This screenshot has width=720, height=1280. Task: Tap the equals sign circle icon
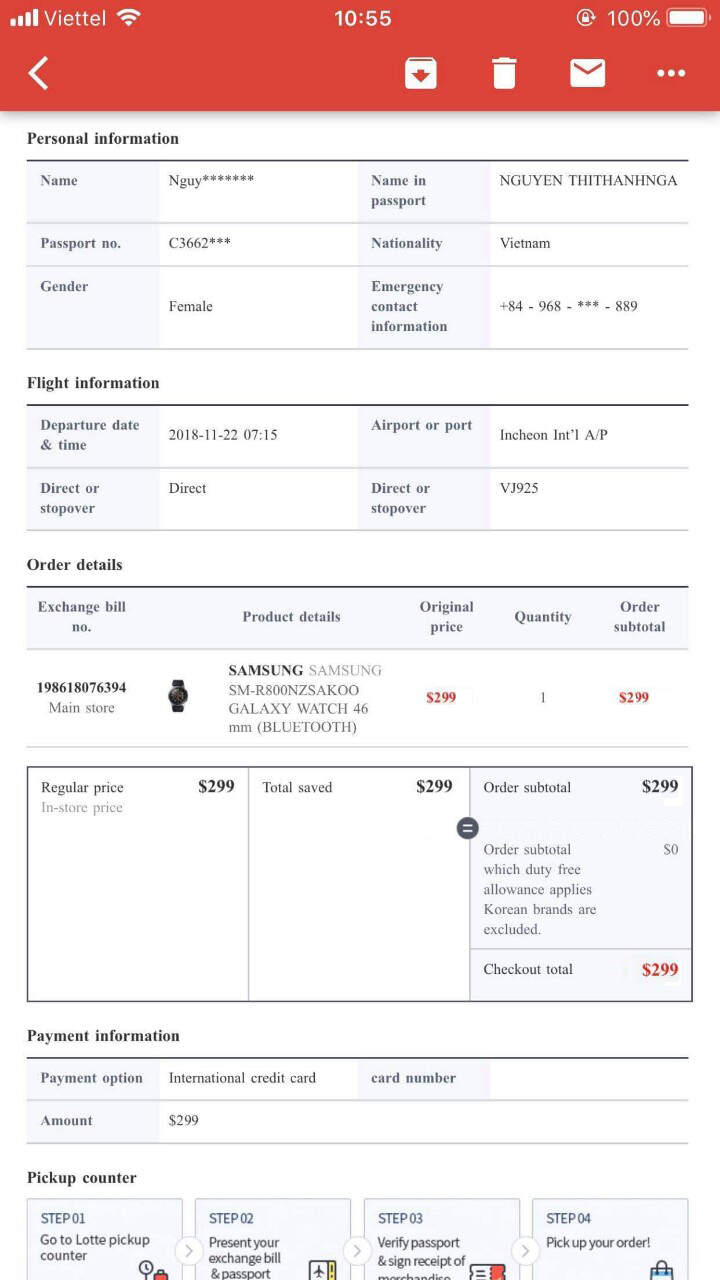tap(467, 828)
